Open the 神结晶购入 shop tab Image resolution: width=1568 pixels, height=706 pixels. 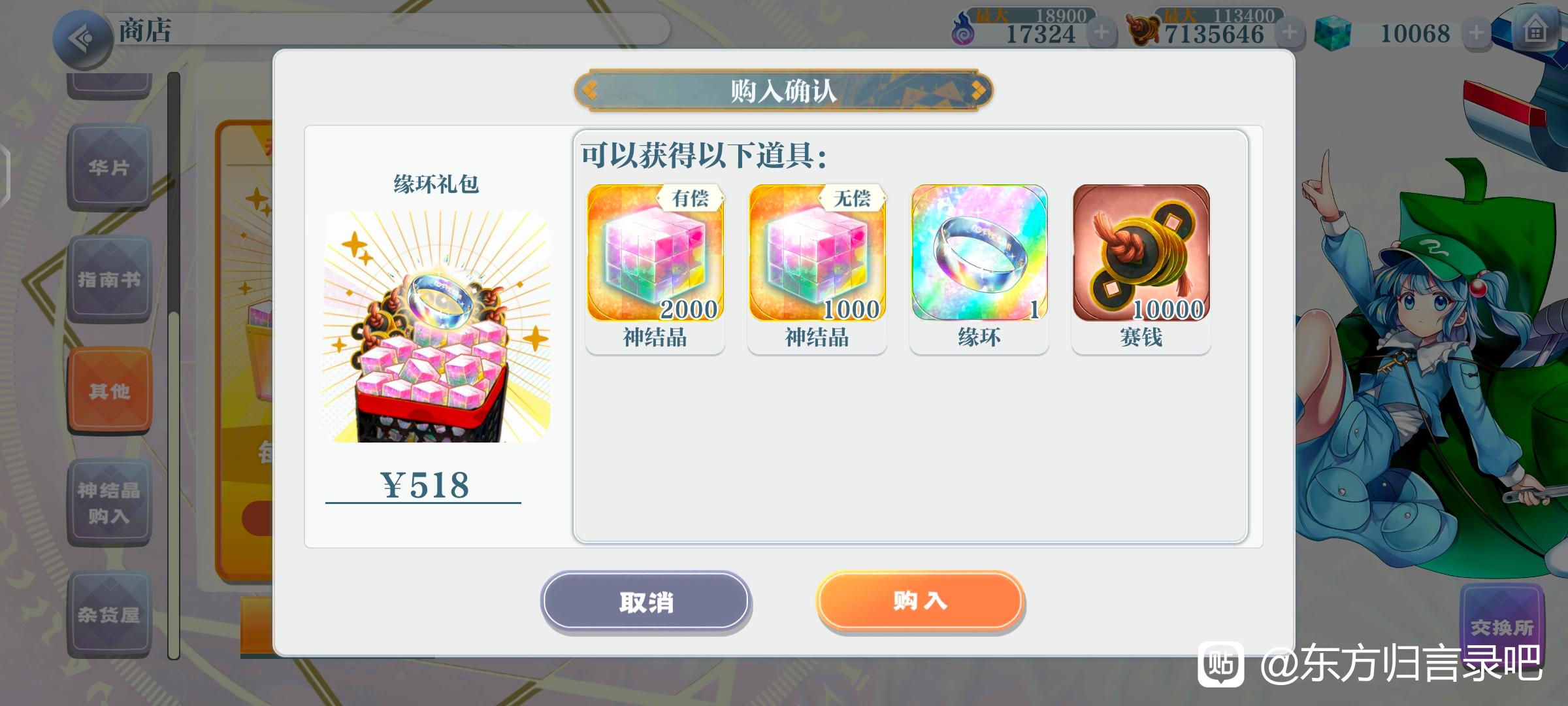coord(109,503)
